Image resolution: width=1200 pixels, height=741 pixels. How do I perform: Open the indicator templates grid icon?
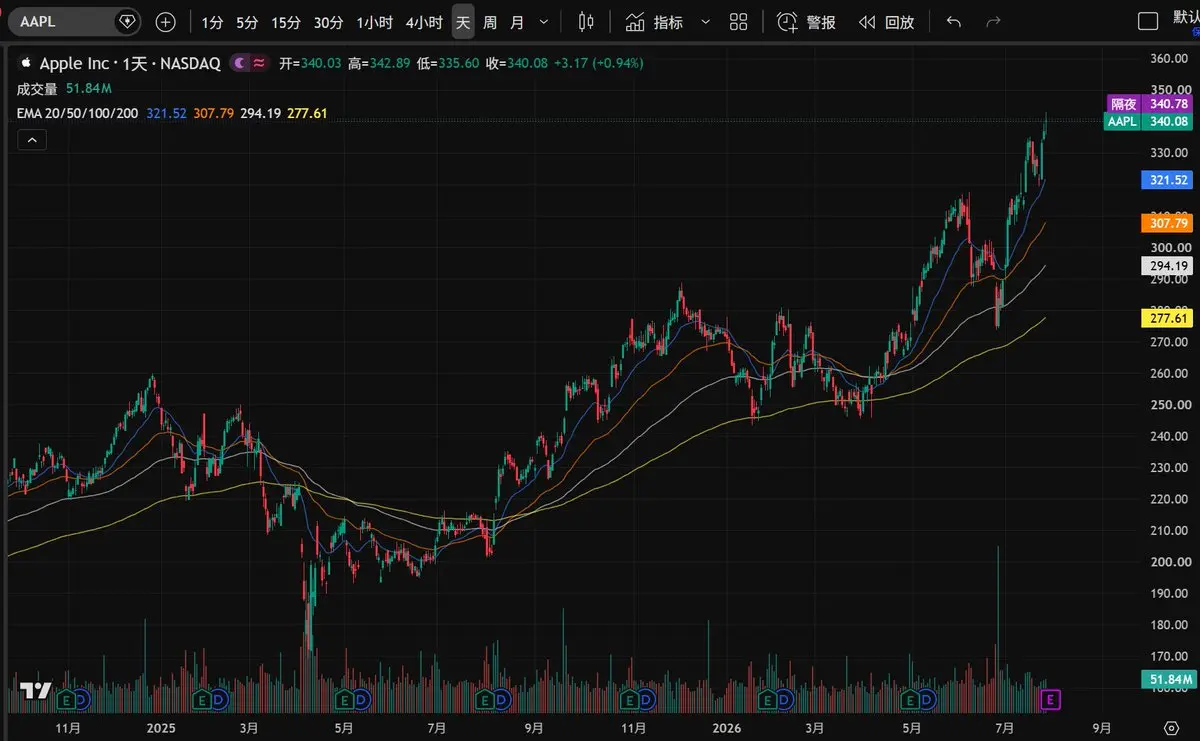[739, 22]
